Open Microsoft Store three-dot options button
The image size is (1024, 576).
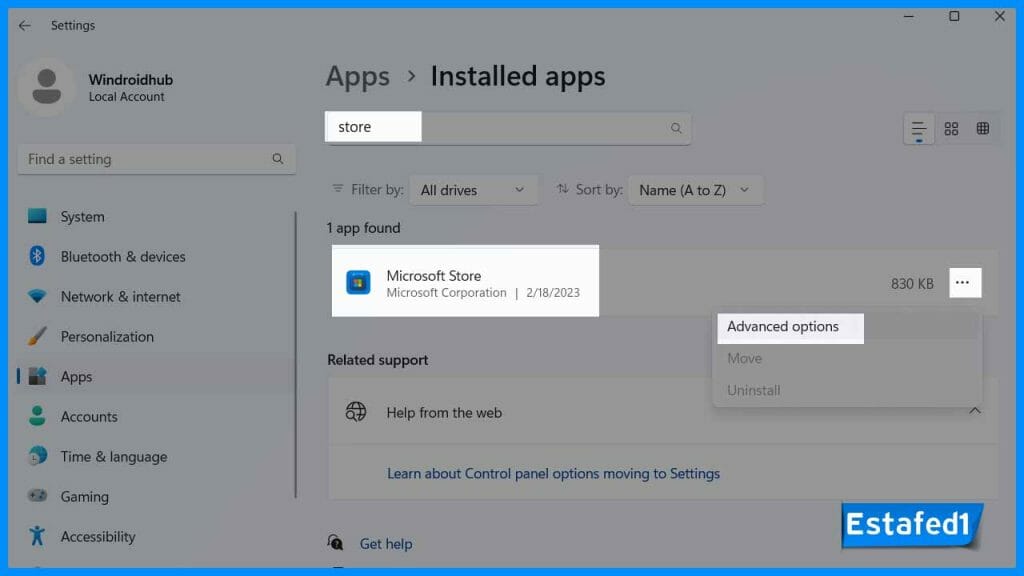pyautogui.click(x=962, y=283)
